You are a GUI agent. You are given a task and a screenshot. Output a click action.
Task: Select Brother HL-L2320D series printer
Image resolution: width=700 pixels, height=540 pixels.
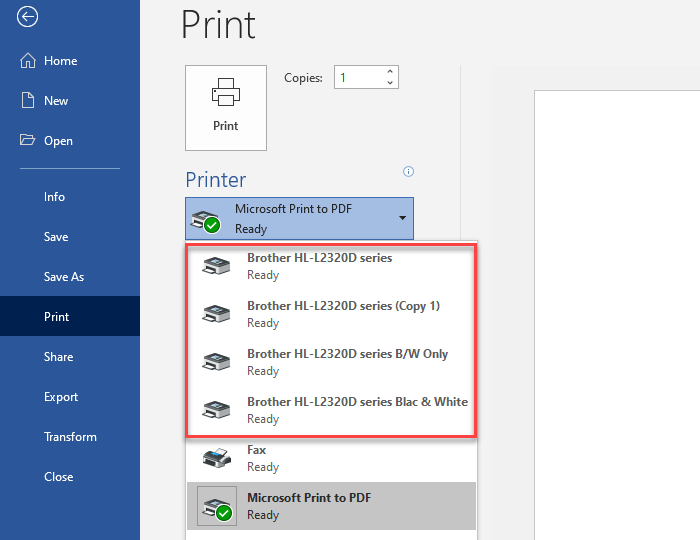click(x=331, y=266)
